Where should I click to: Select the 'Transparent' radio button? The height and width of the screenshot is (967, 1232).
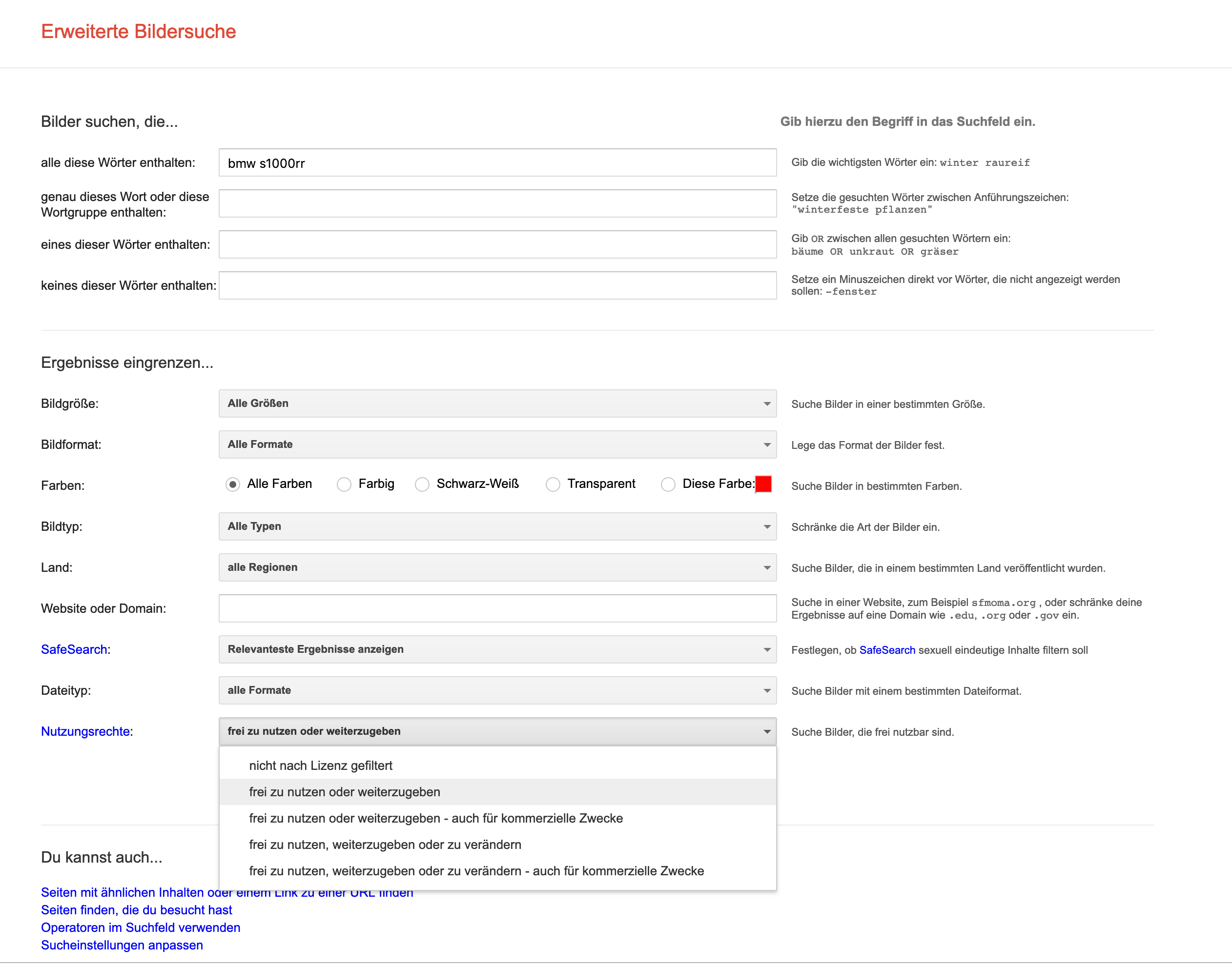(x=553, y=484)
